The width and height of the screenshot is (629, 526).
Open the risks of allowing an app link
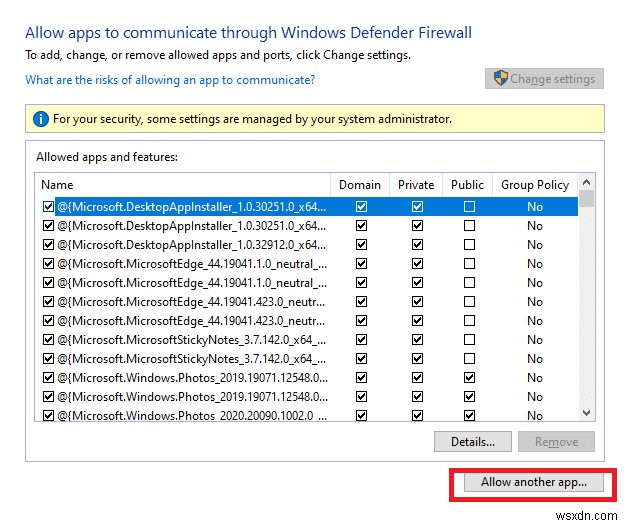point(170,80)
